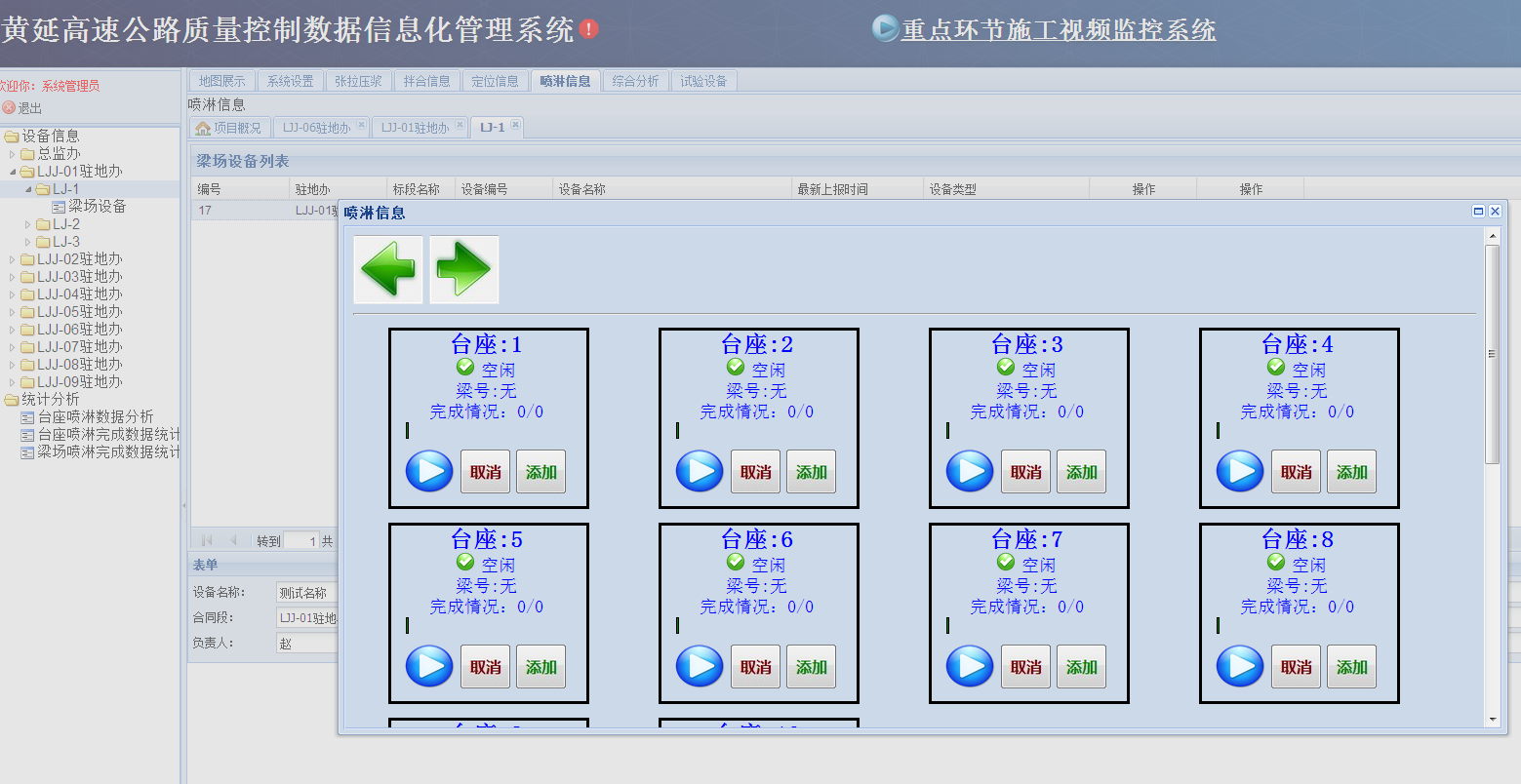Select 梁场设备 tree item
Screen dimensions: 1521x784
(x=97, y=206)
